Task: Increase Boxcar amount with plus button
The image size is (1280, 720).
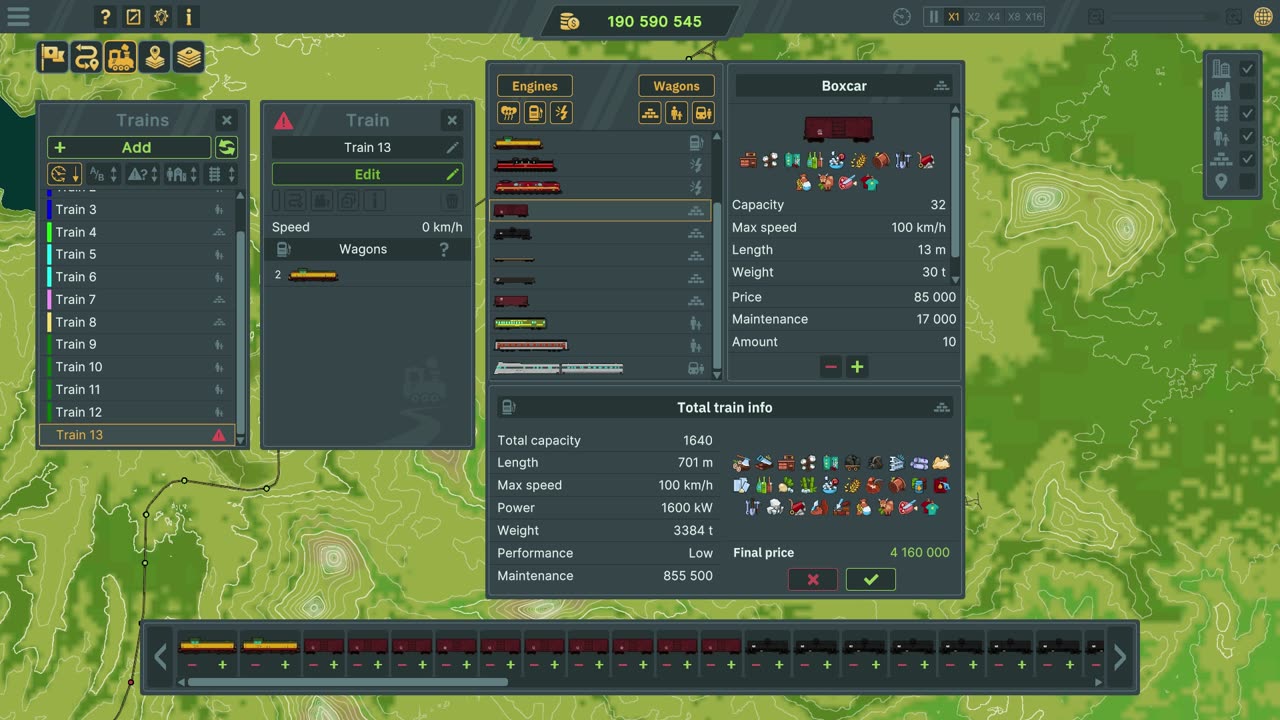Action: (857, 367)
